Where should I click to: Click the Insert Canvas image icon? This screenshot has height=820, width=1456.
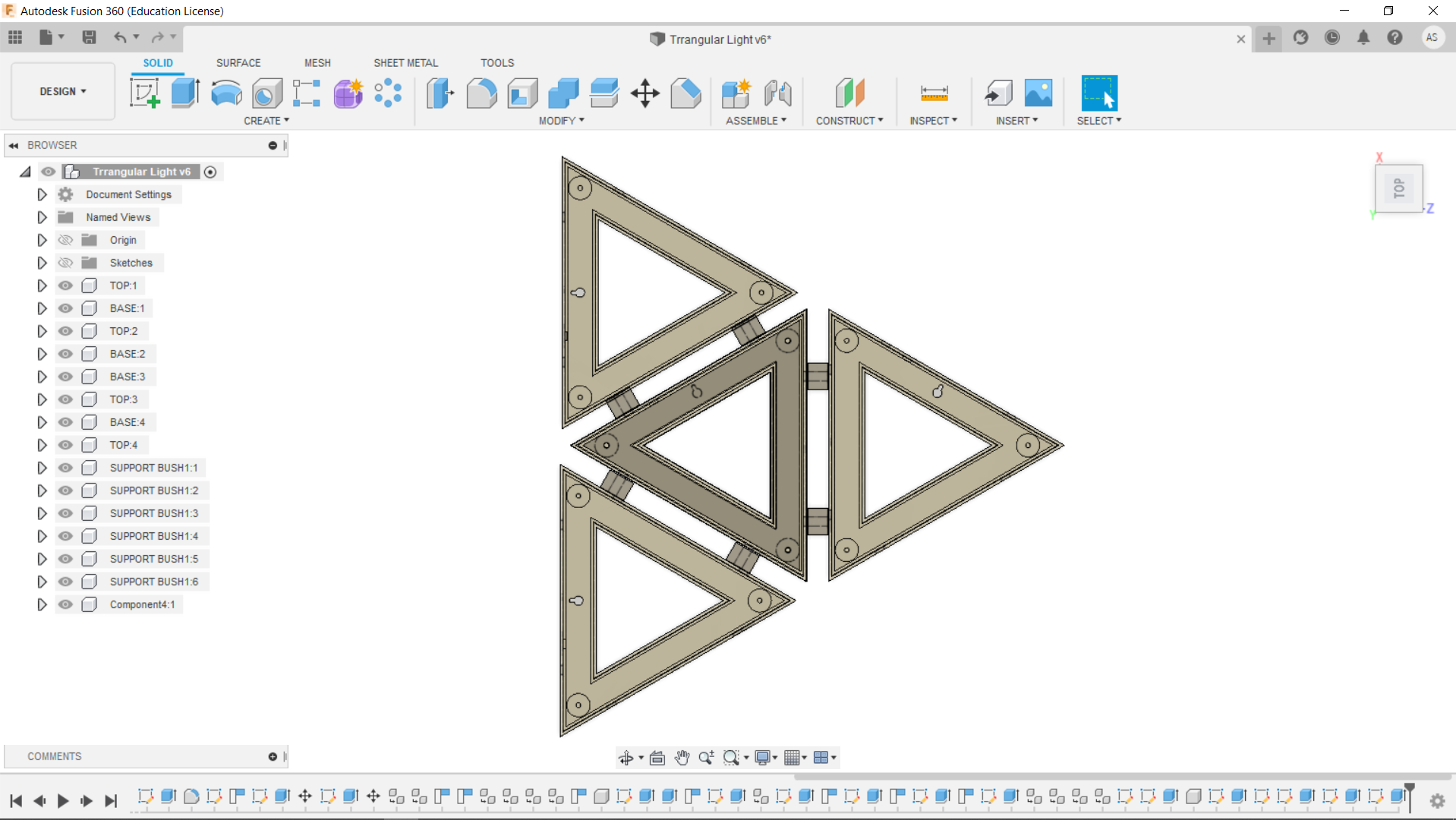[1038, 93]
